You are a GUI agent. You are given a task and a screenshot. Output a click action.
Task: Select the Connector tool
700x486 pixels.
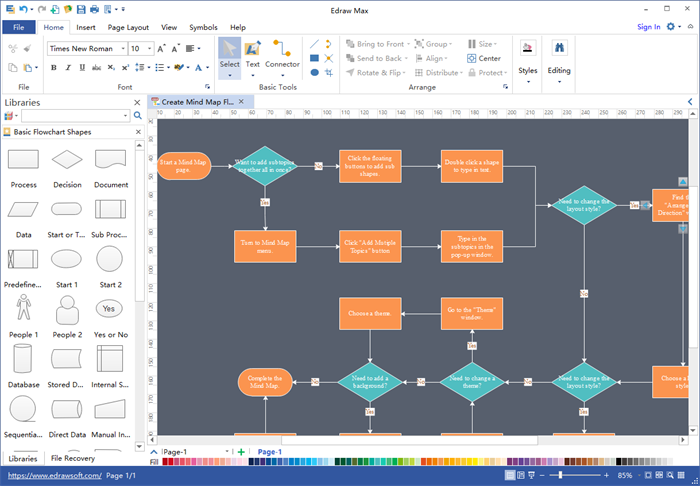[282, 54]
